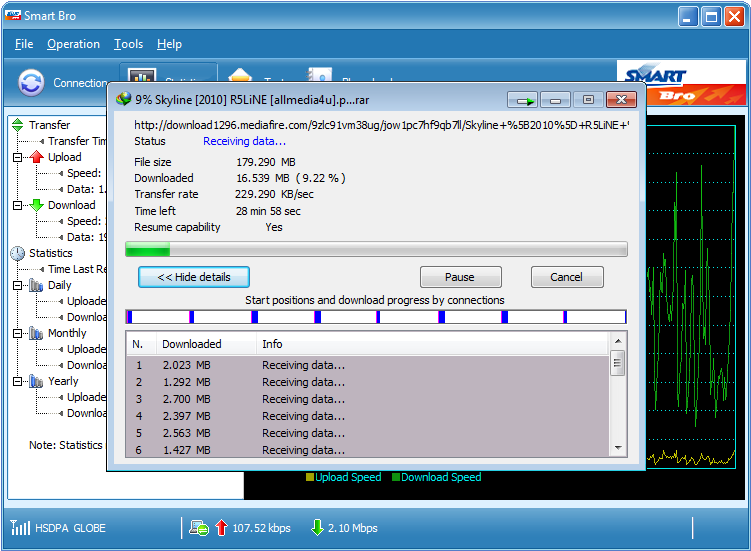Image resolution: width=751 pixels, height=551 pixels.
Task: Click the Daily chart icon
Action: click(x=36, y=285)
